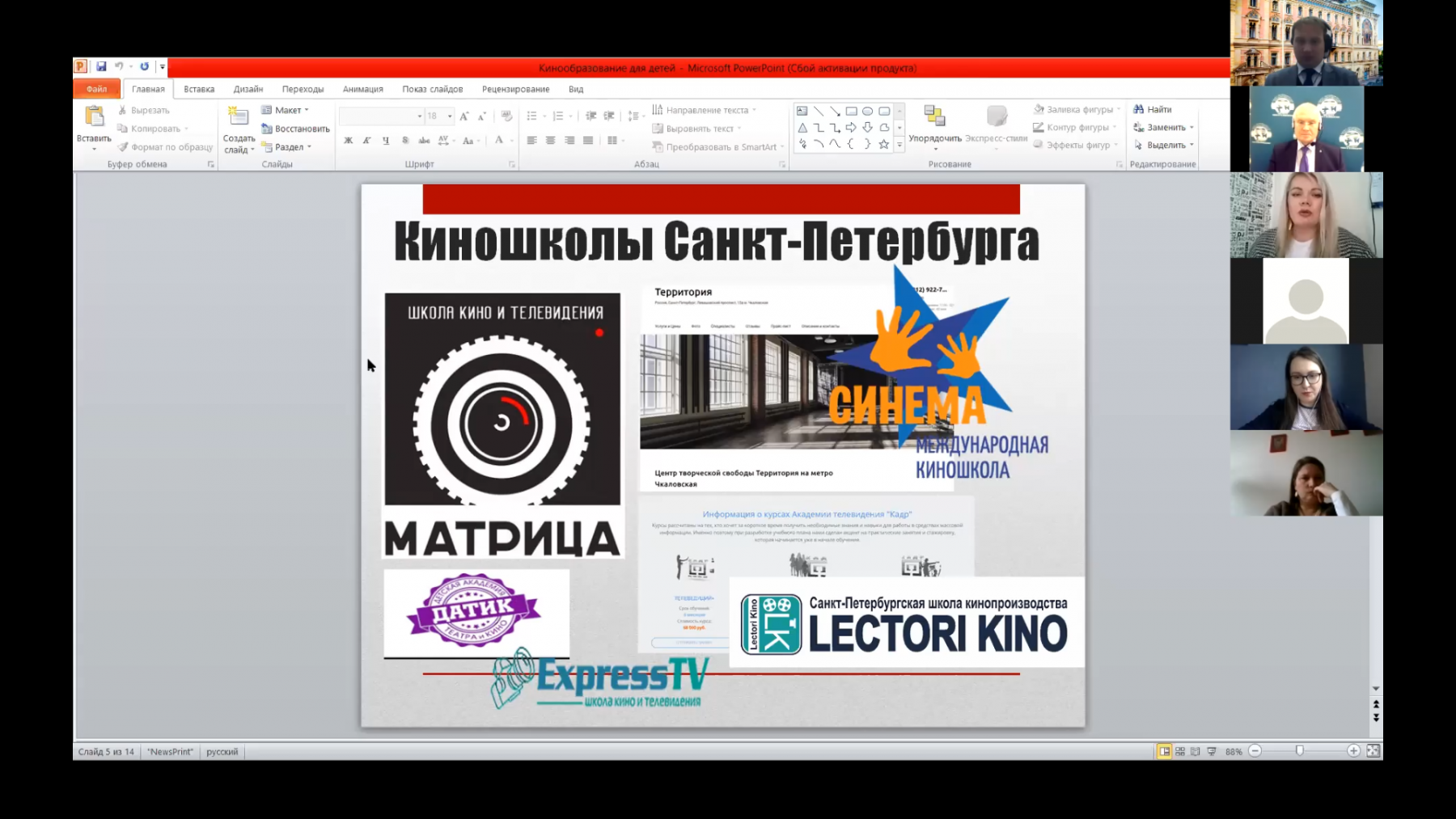
Task: Click the slide sorter view icon
Action: pyautogui.click(x=1180, y=751)
